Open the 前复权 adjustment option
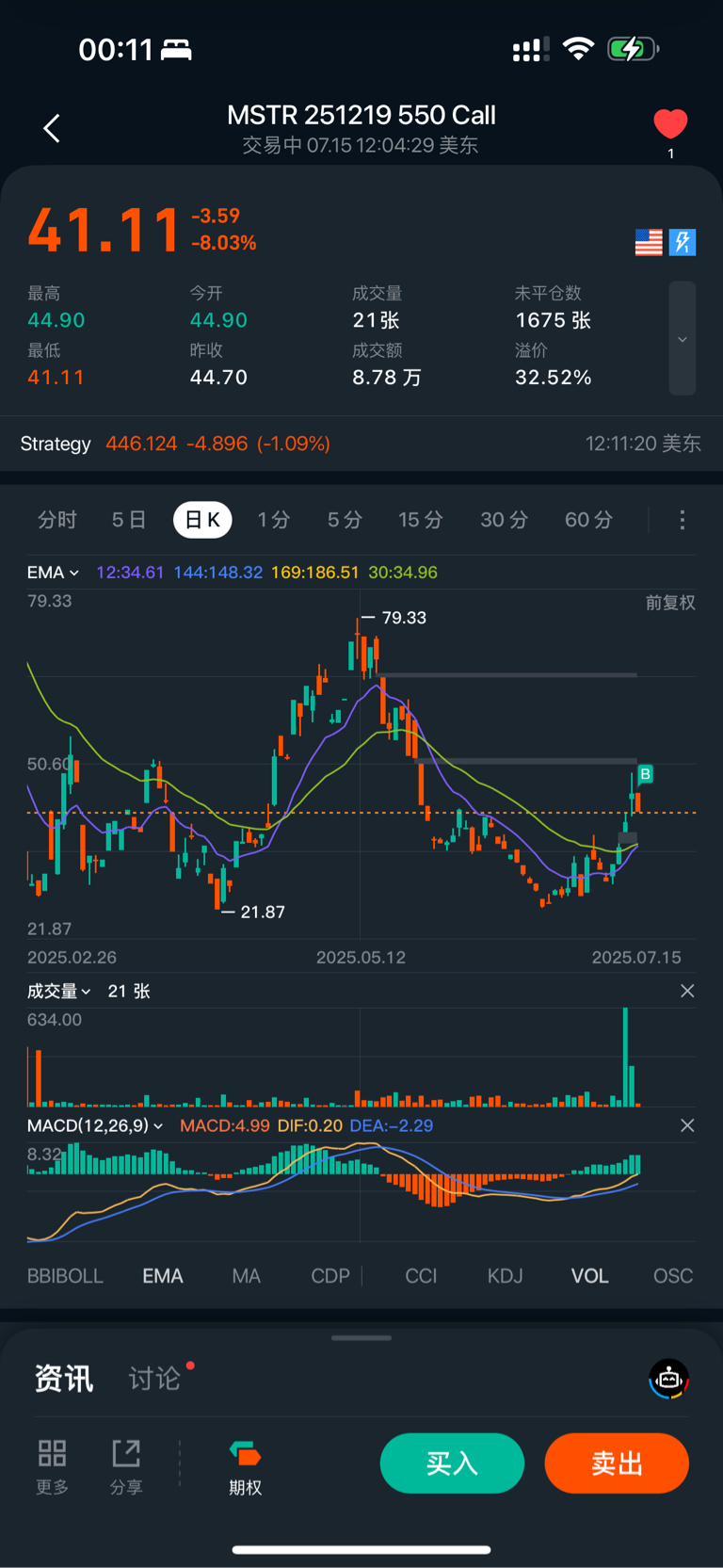This screenshot has height=1568, width=723. click(670, 603)
